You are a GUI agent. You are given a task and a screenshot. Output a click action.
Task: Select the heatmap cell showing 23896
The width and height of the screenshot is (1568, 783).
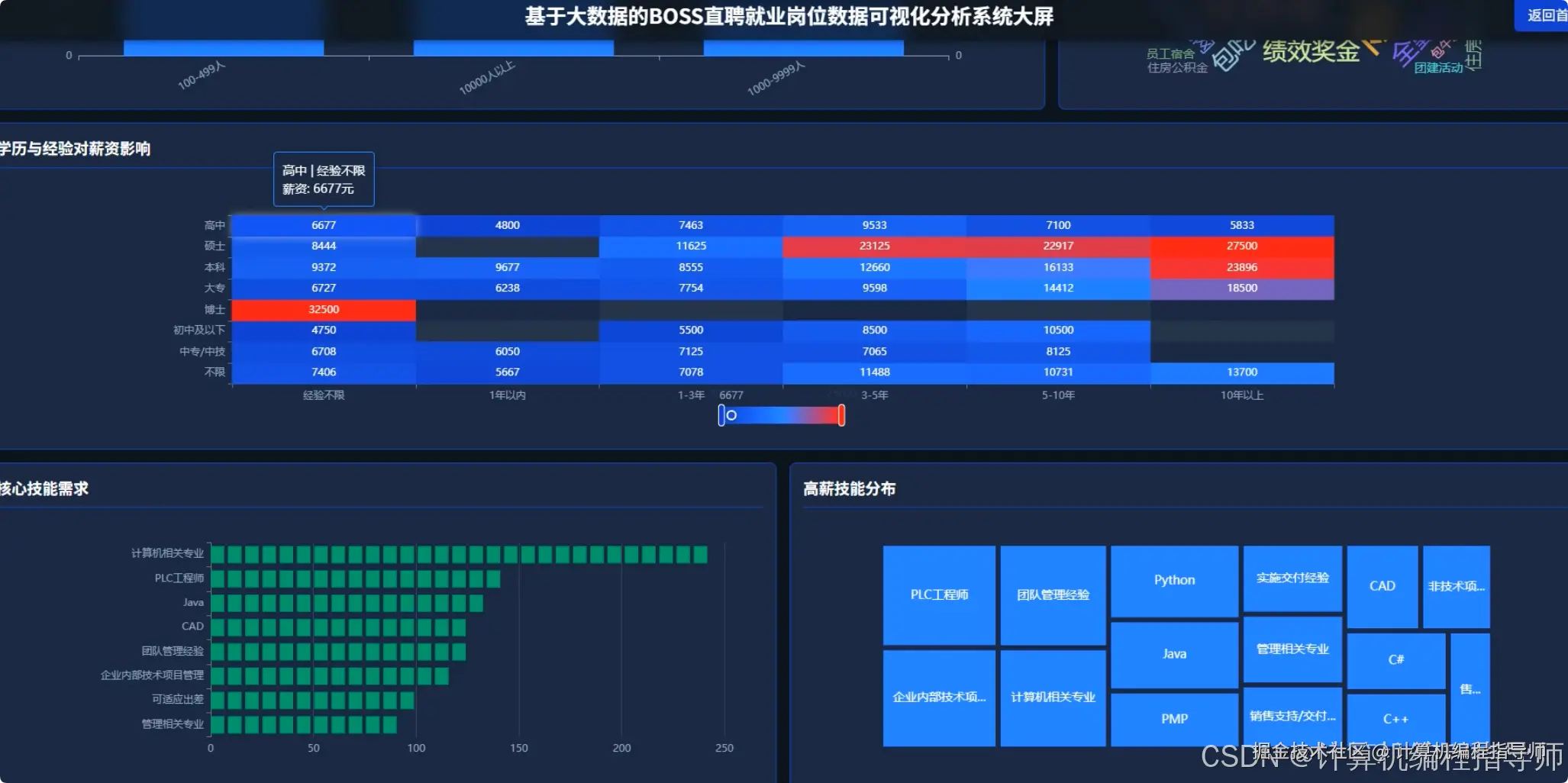1242,267
